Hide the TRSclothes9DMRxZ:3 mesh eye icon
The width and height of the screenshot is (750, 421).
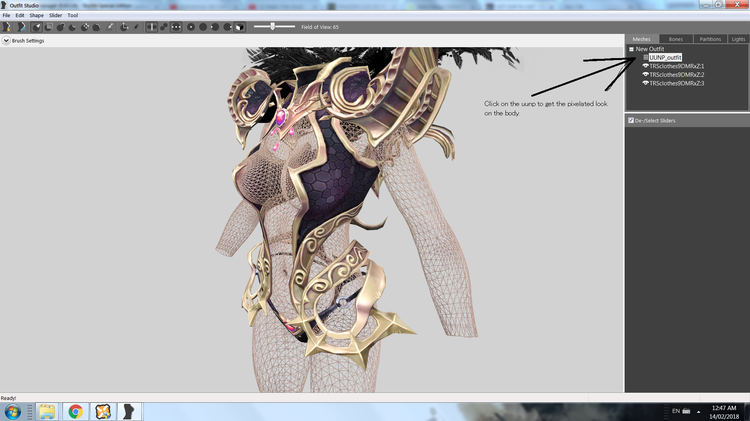[645, 83]
